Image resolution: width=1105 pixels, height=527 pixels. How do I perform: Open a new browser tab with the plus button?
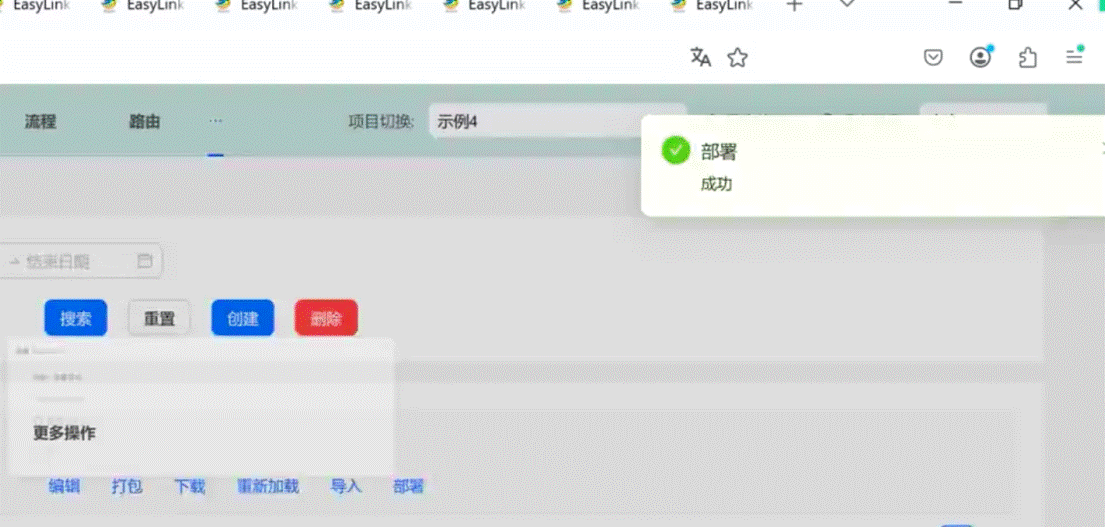[x=794, y=6]
